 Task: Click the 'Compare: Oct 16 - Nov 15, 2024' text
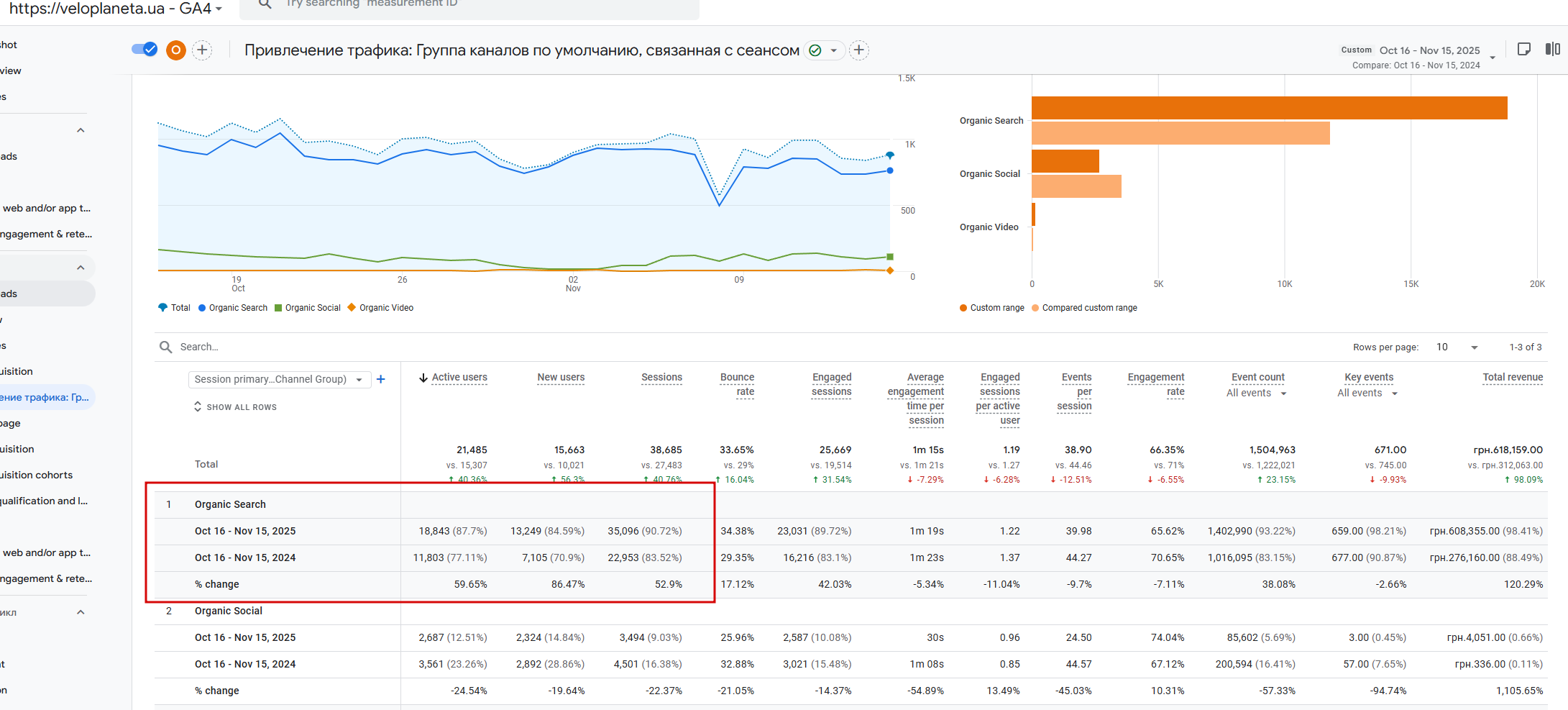1416,65
